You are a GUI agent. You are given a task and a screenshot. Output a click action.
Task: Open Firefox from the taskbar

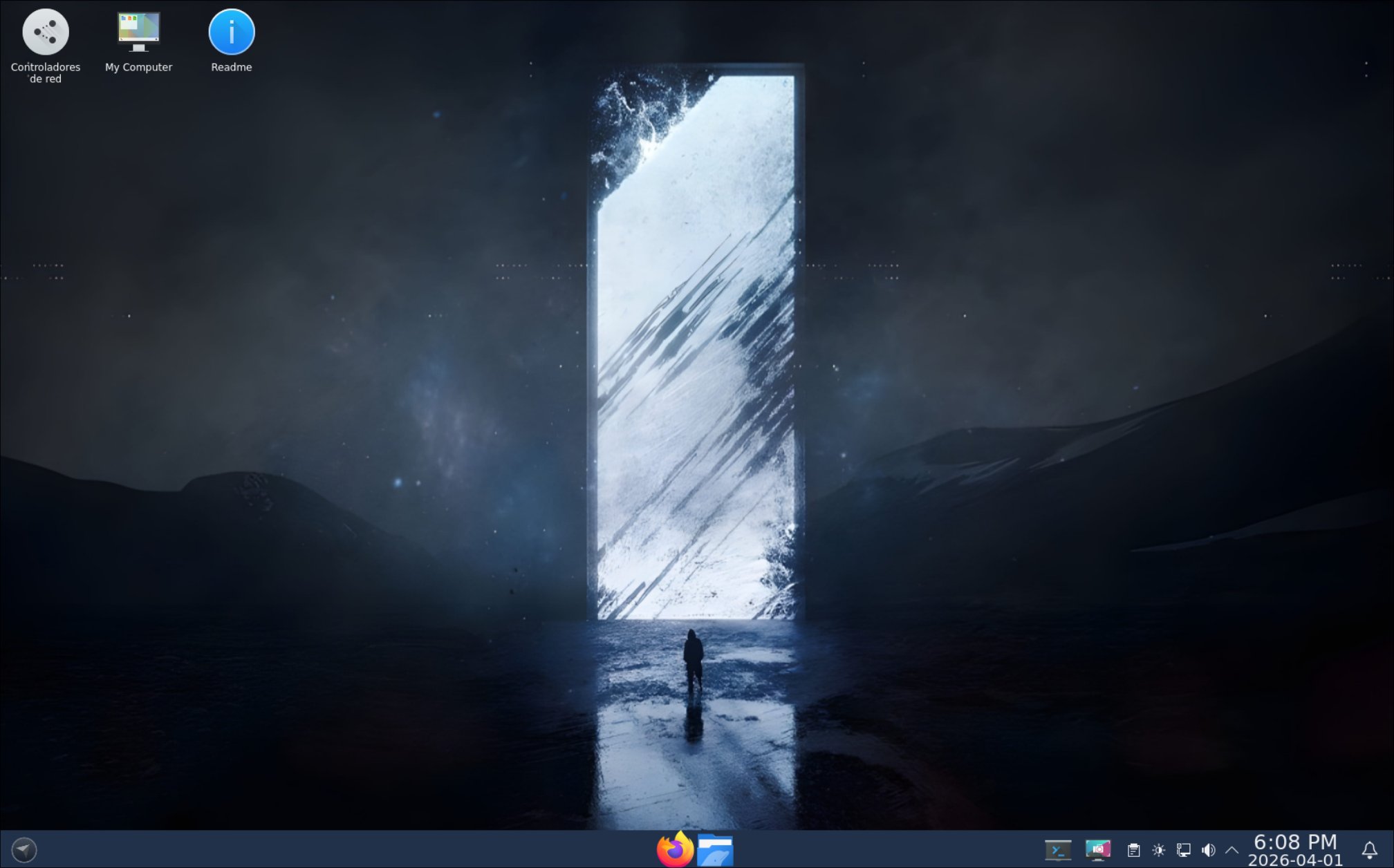point(675,849)
